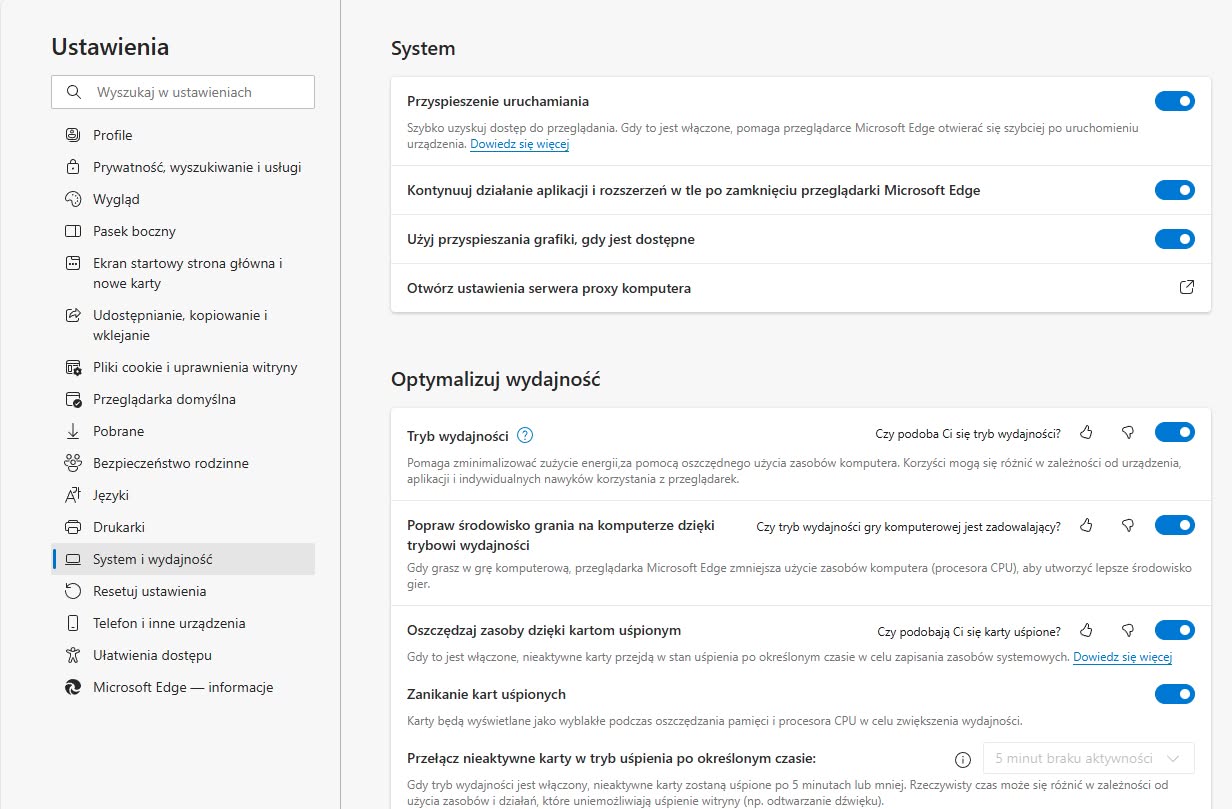Click the help icon beside Tryb wydajności
Screen dimensions: 1232x809
click(x=525, y=435)
